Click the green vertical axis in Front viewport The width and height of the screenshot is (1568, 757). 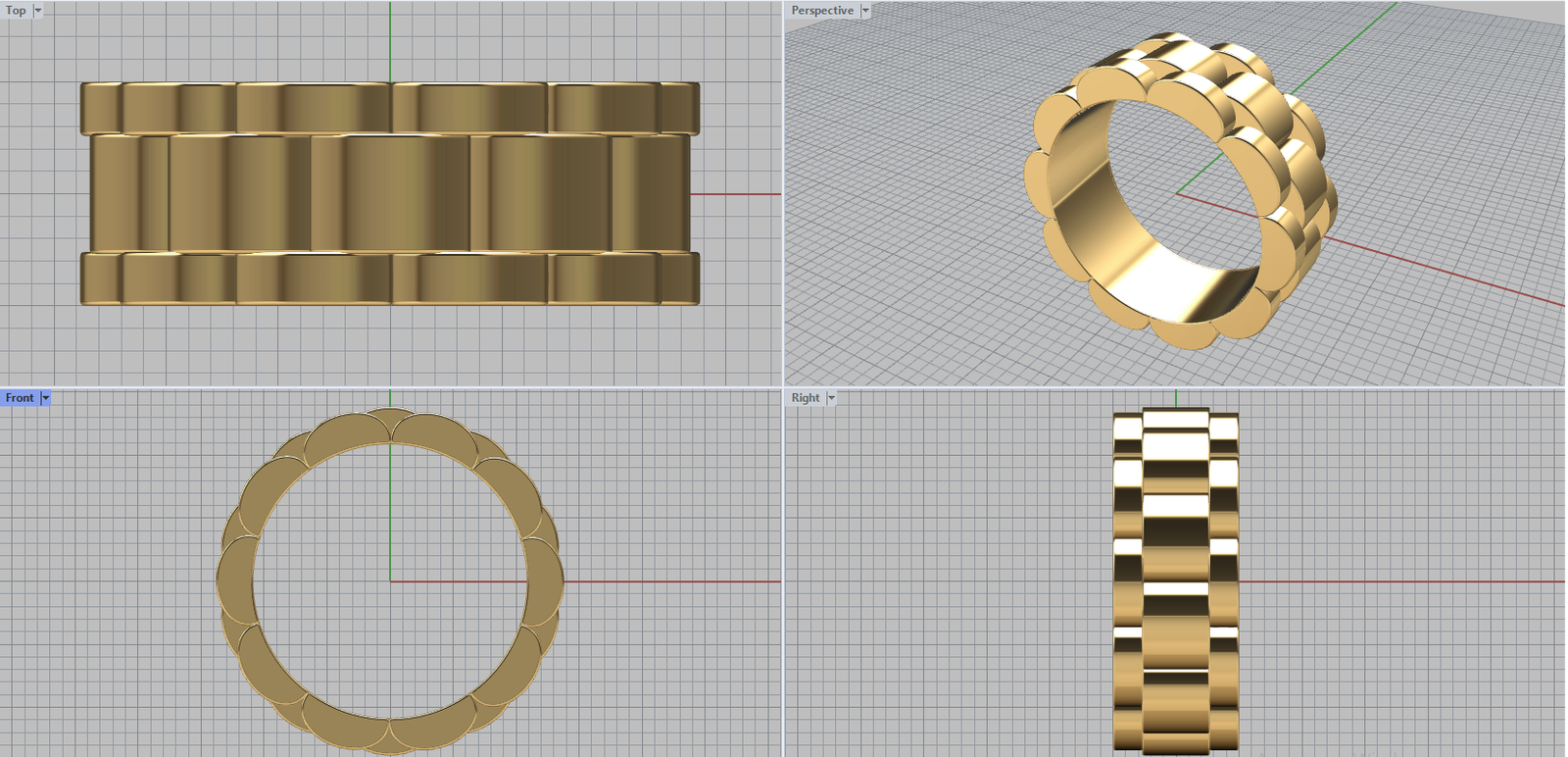390,510
